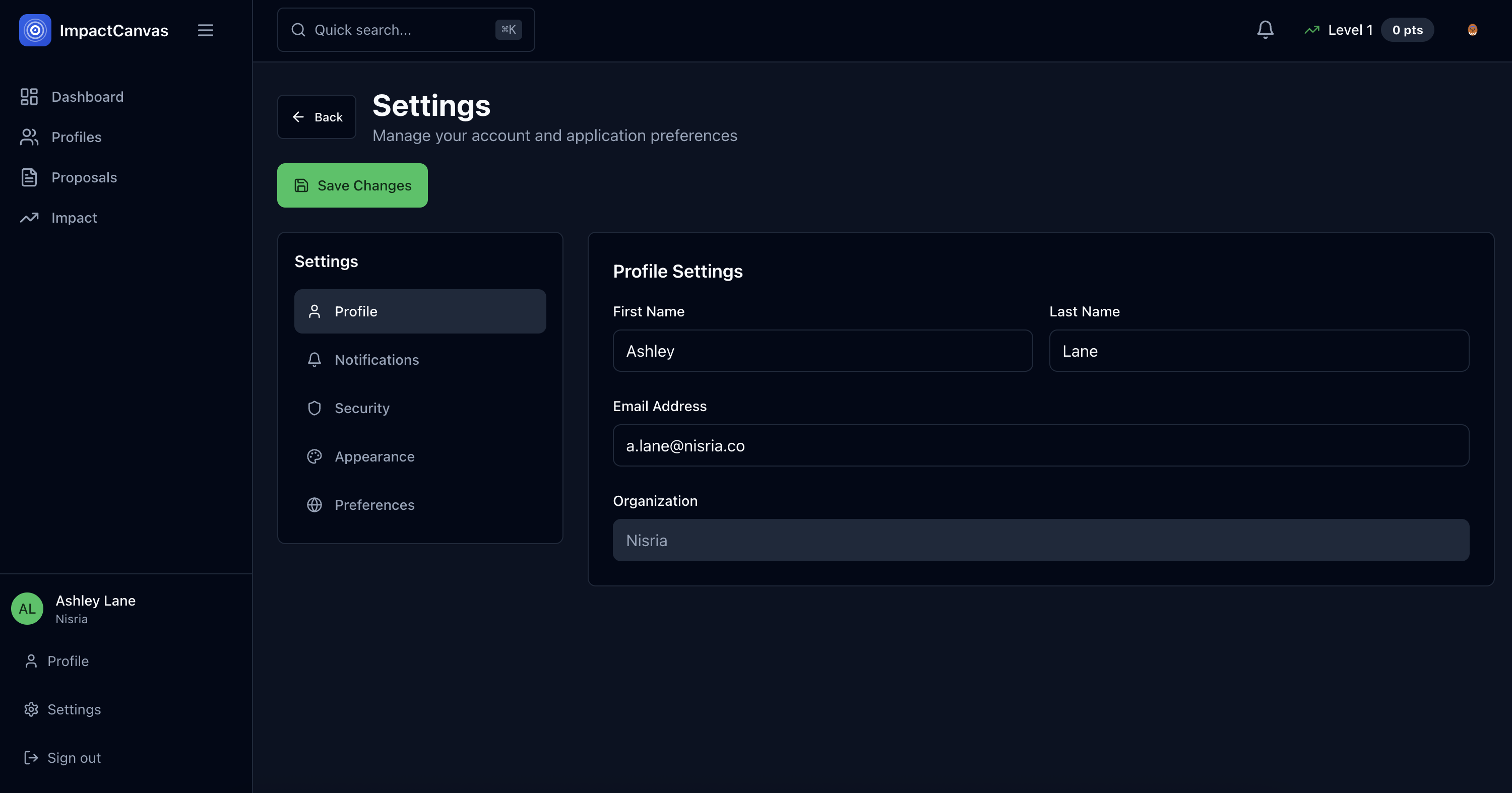Click the Proposals document icon
The width and height of the screenshot is (1512, 793).
coord(29,177)
